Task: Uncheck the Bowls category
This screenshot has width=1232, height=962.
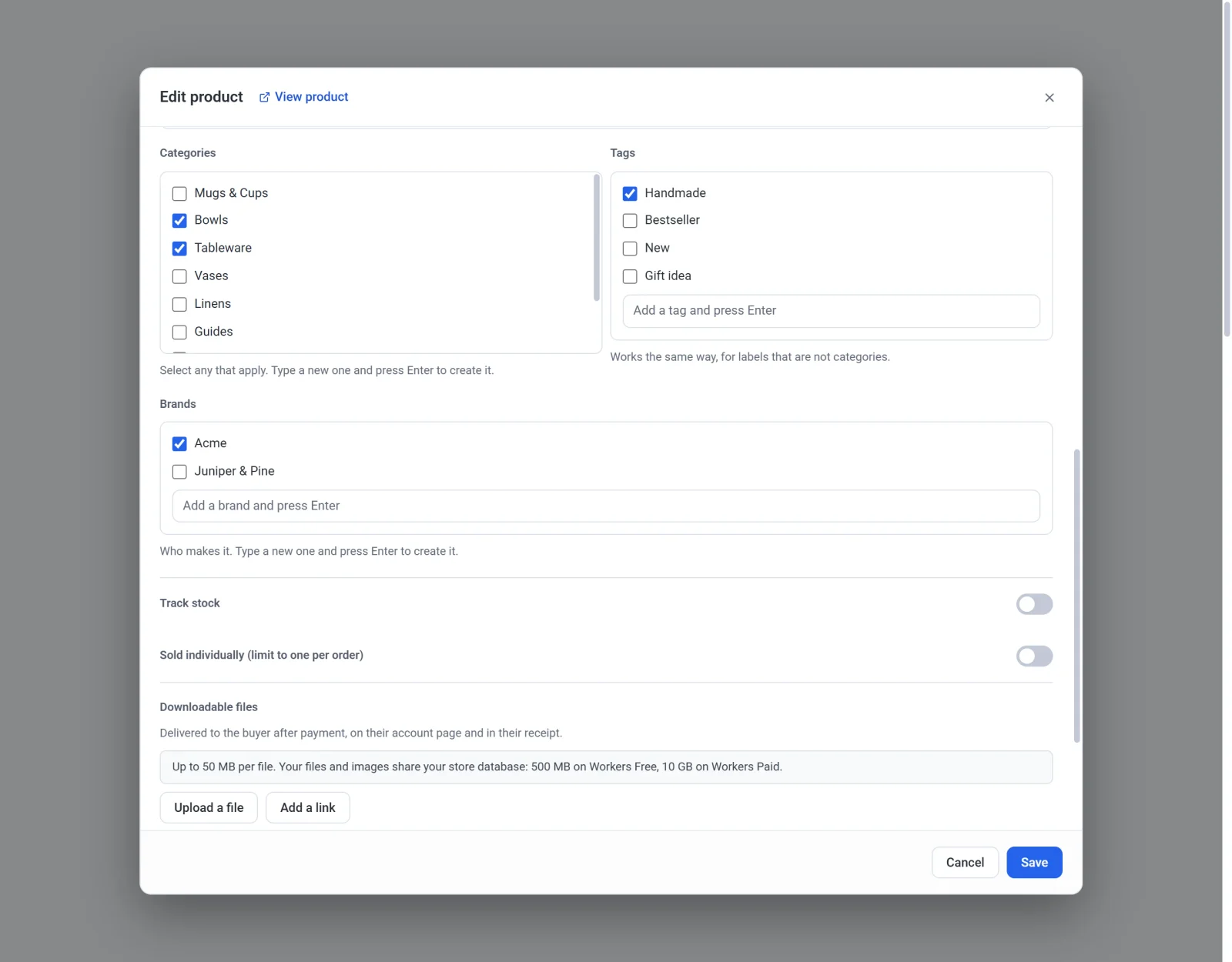Action: 179,221
